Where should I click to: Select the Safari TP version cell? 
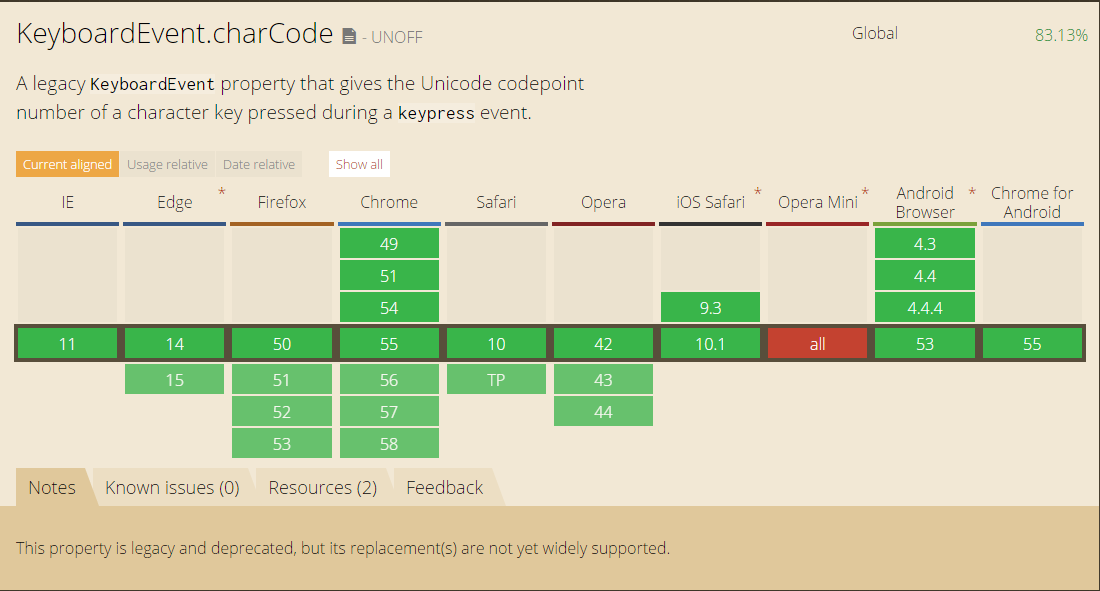496,380
